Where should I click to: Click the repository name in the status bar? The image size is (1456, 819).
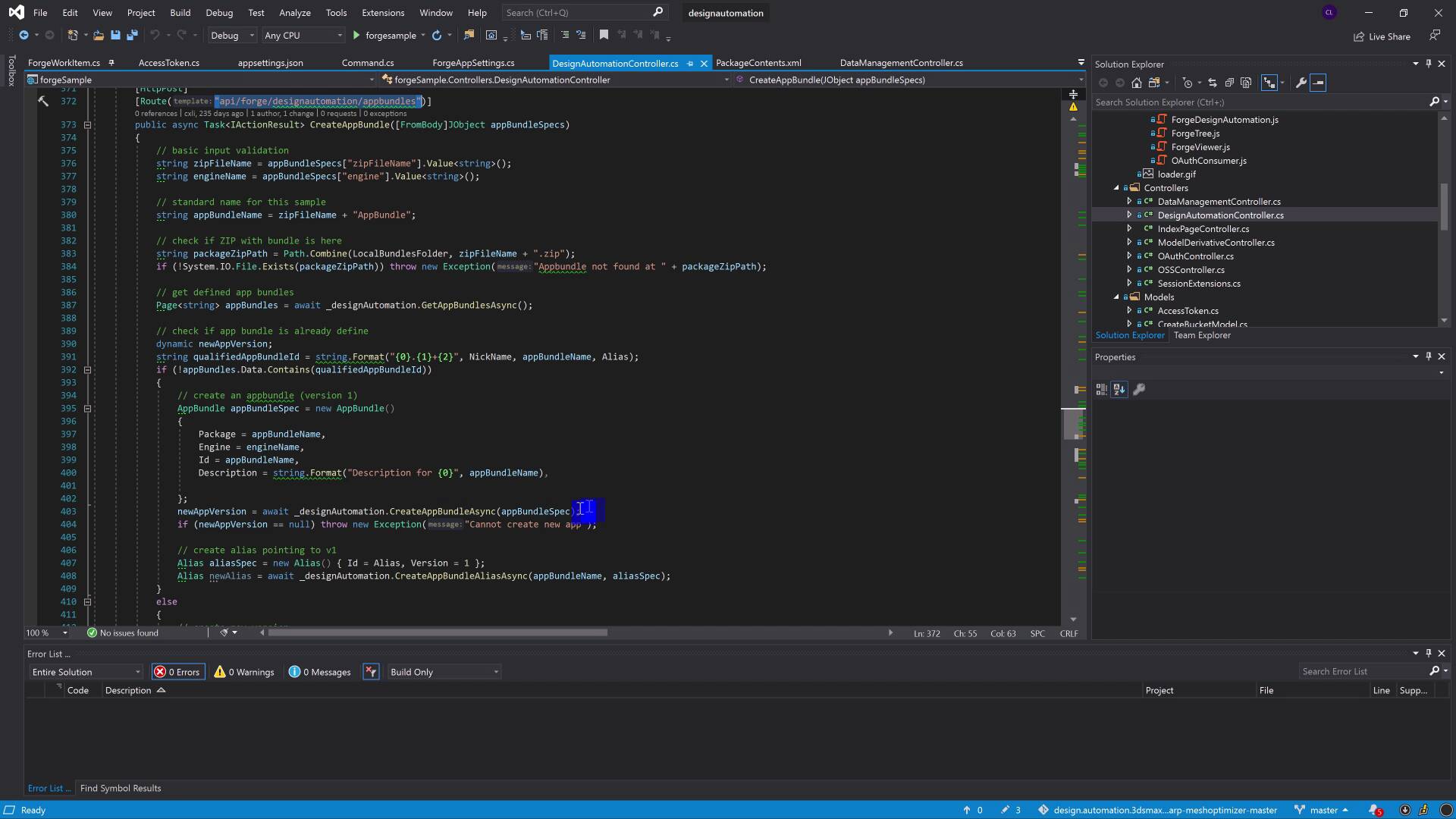coord(1157,810)
